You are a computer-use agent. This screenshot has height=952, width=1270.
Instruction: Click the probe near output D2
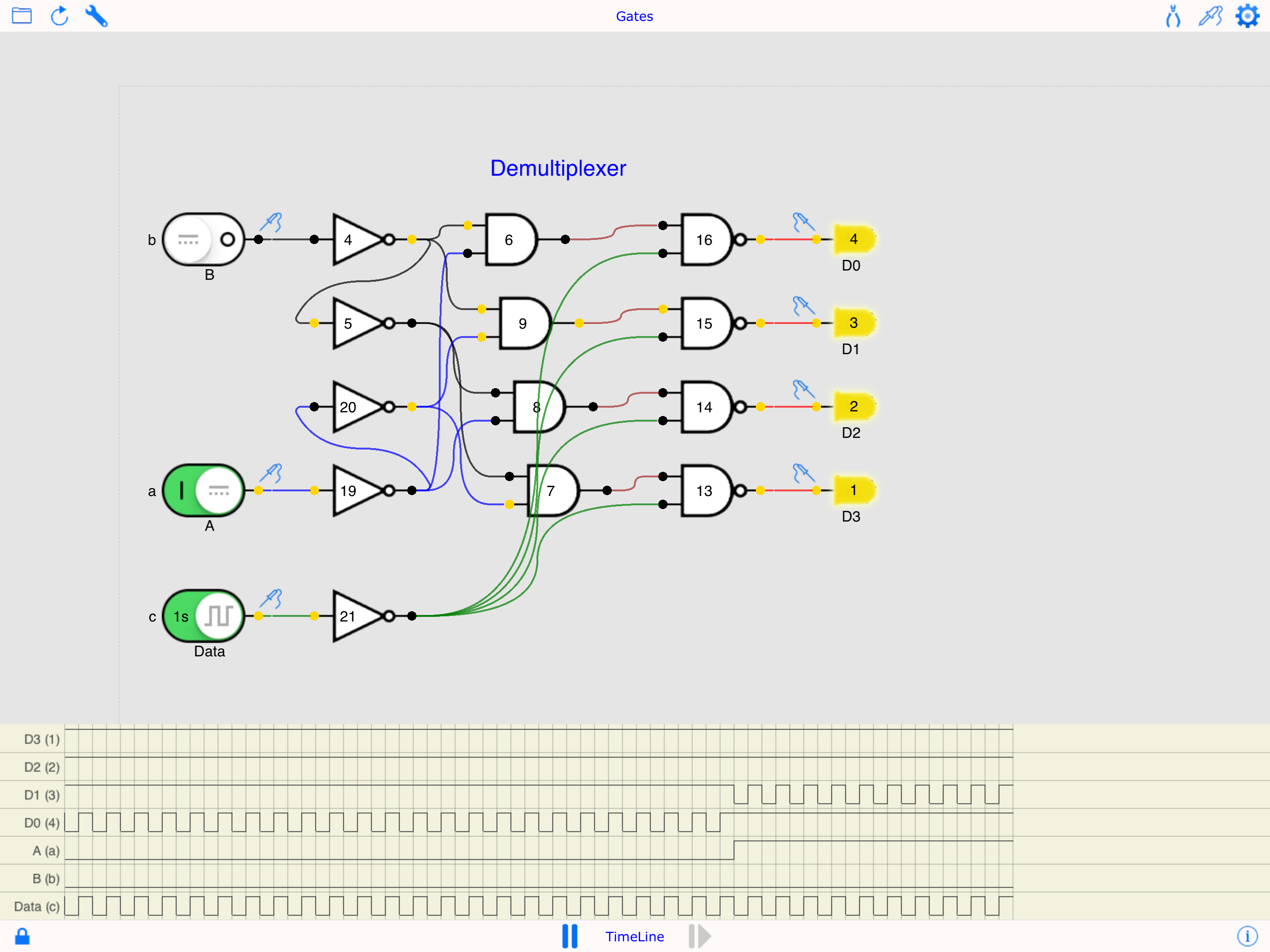click(x=803, y=390)
